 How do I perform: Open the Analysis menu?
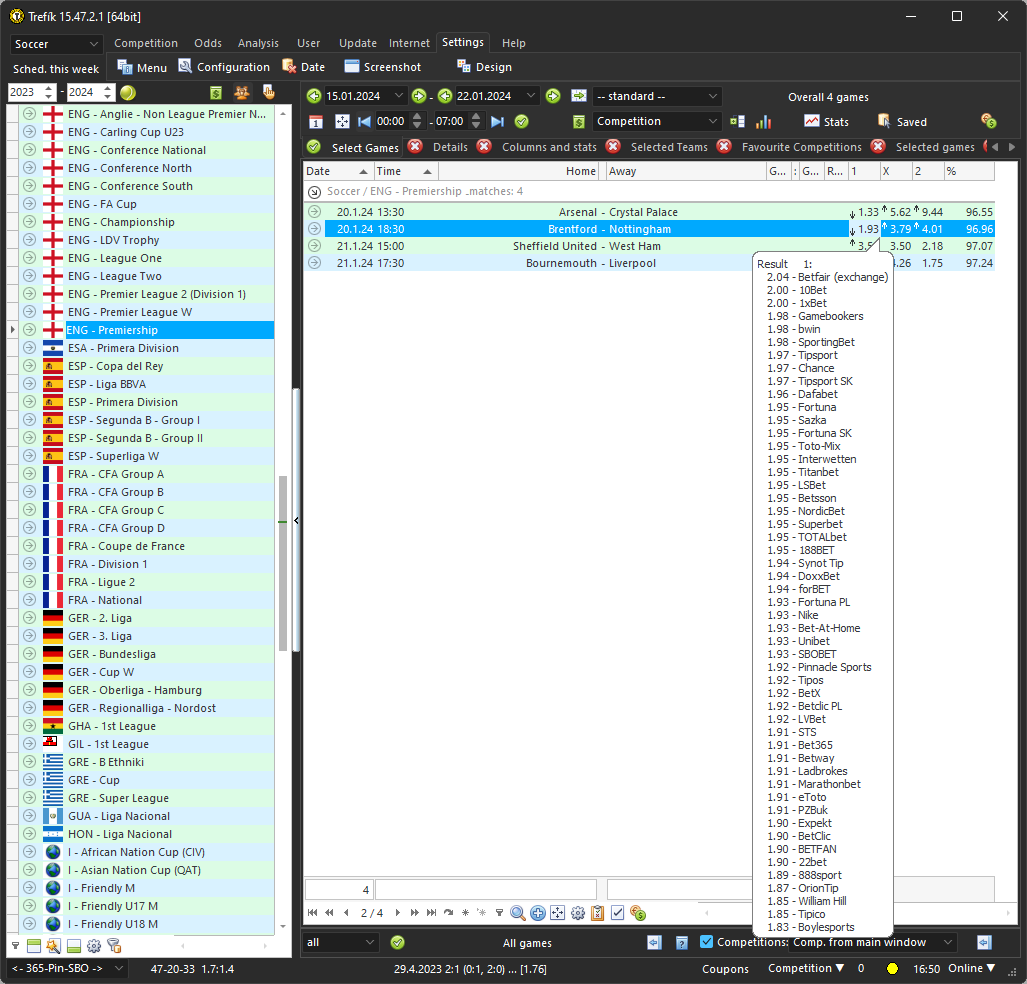point(258,43)
